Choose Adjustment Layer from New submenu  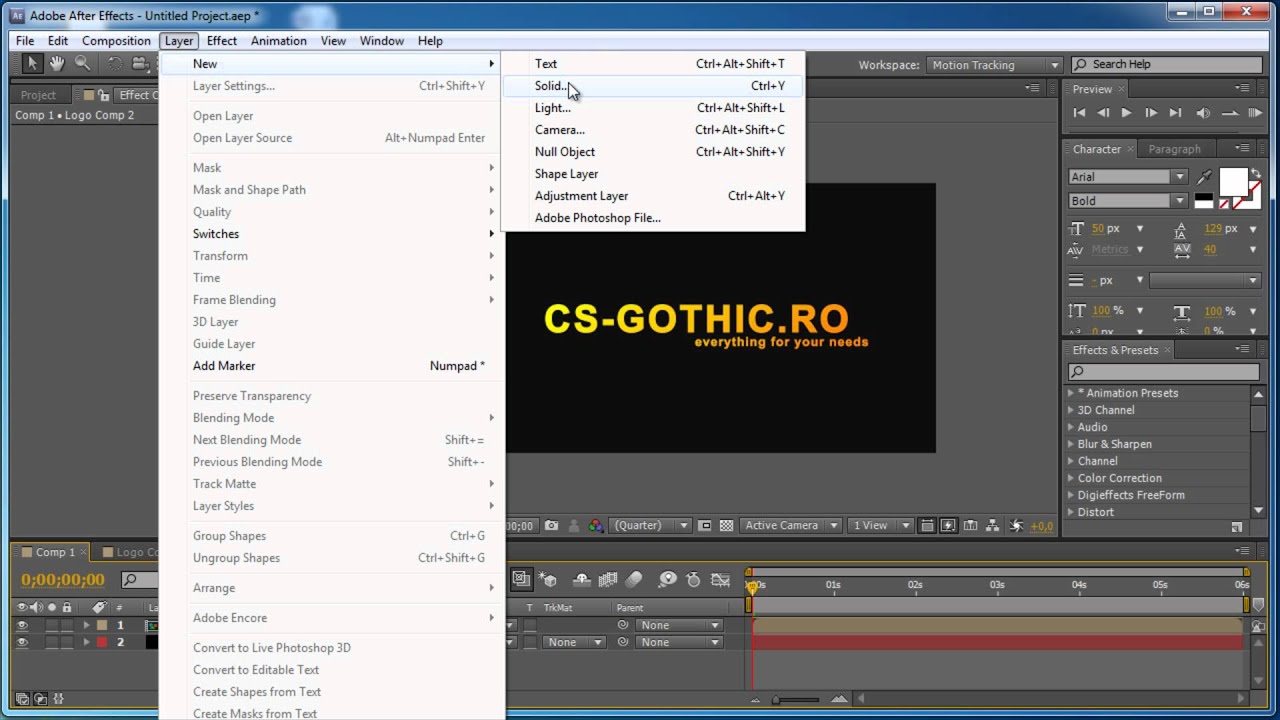653,196
